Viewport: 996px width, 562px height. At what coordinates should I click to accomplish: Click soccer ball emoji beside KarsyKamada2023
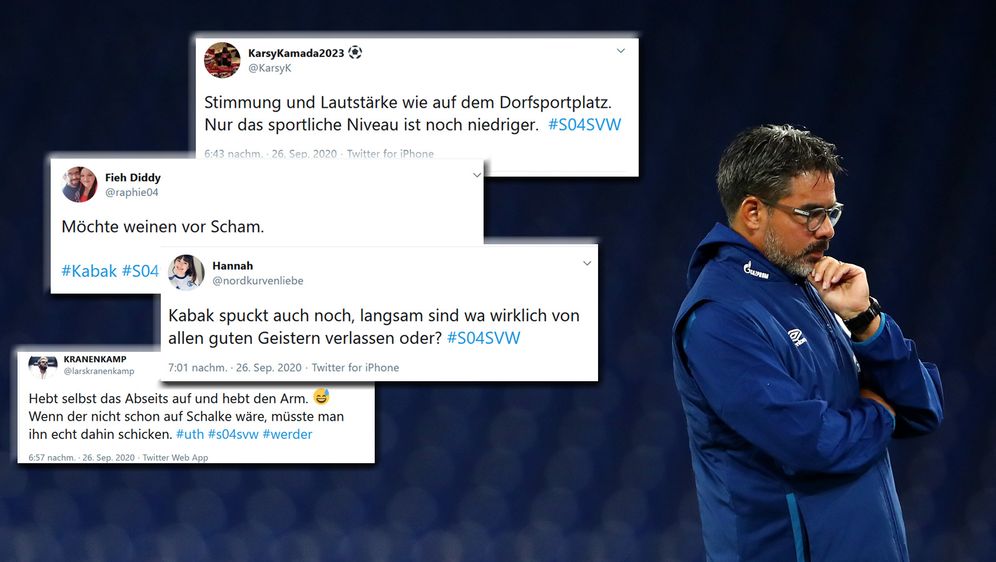[x=355, y=53]
